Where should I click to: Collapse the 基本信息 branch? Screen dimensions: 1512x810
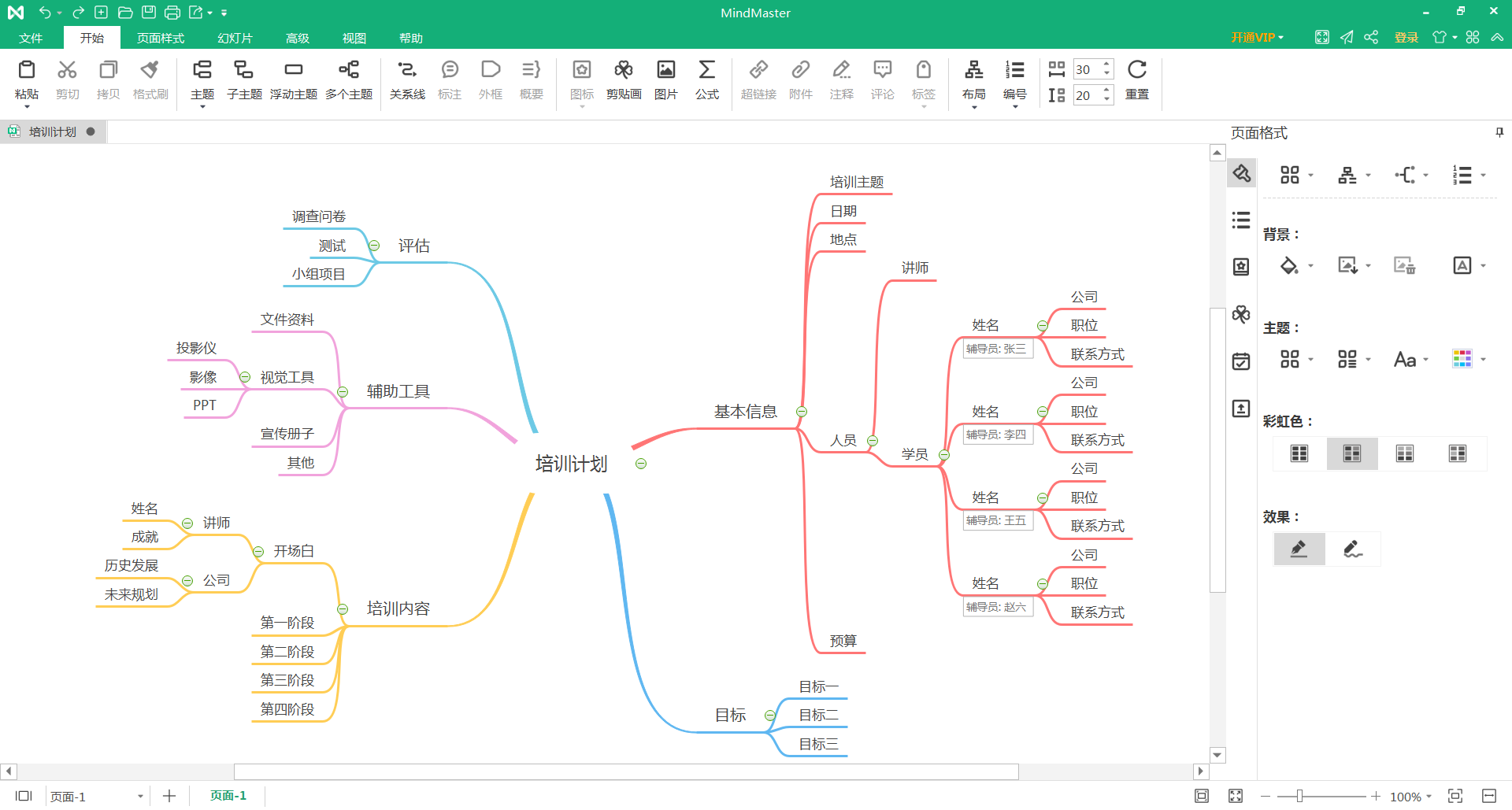(x=802, y=412)
